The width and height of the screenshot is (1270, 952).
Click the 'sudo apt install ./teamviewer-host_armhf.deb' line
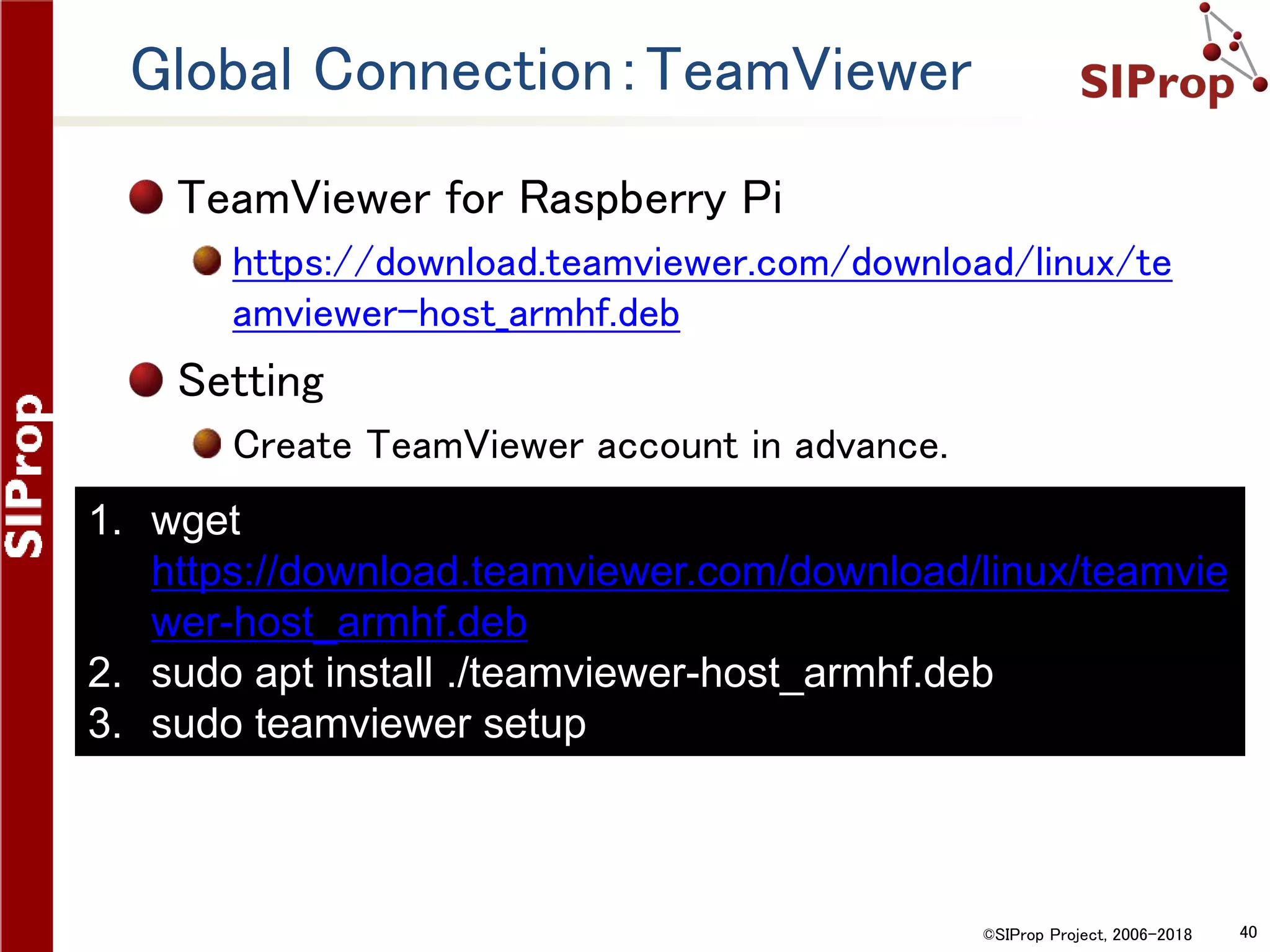pyautogui.click(x=572, y=673)
